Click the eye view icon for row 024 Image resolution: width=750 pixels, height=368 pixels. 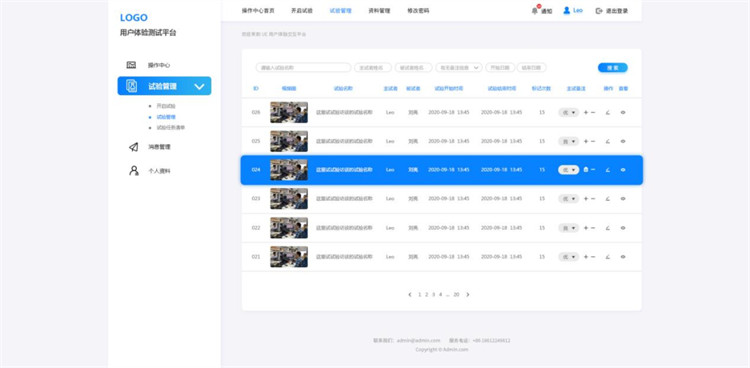[x=623, y=170]
